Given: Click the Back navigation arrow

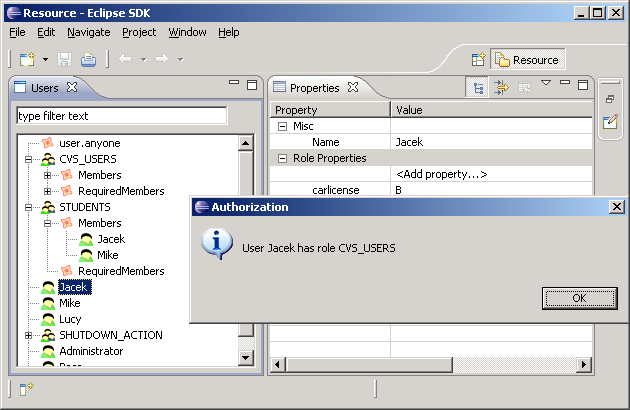Looking at the screenshot, I should (125, 60).
